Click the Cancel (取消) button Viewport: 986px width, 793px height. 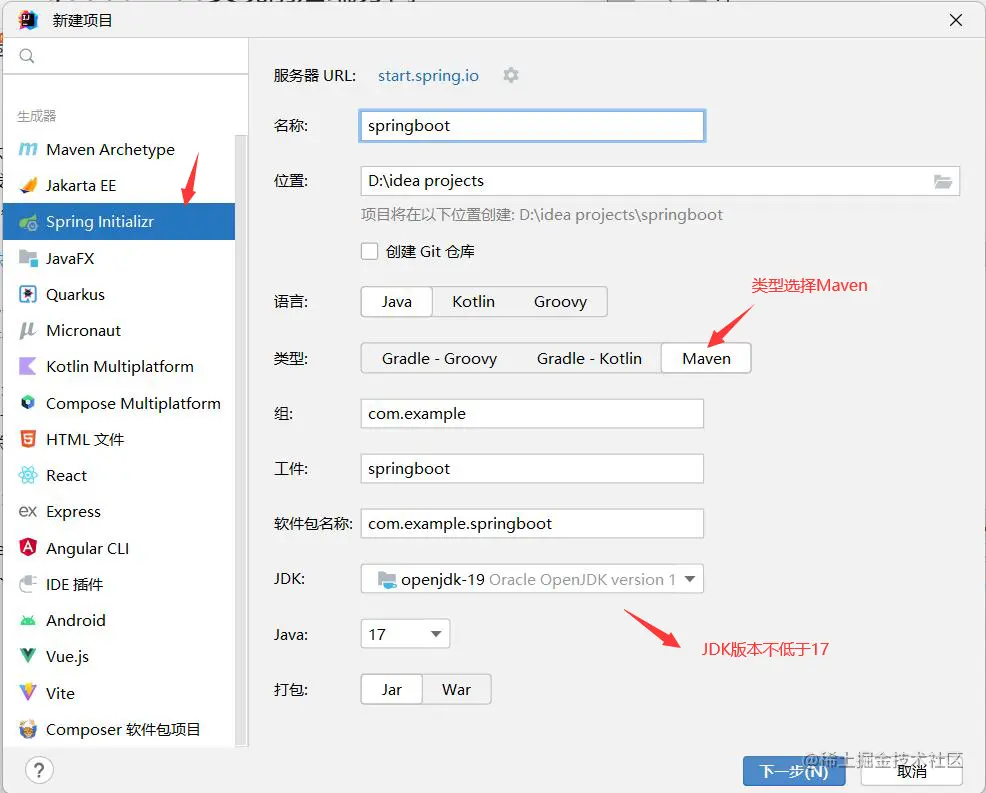912,771
